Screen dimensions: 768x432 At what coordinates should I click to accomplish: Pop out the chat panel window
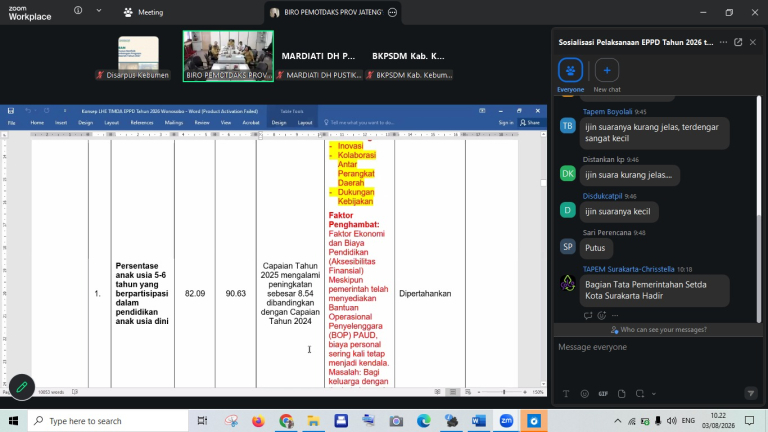pos(738,42)
